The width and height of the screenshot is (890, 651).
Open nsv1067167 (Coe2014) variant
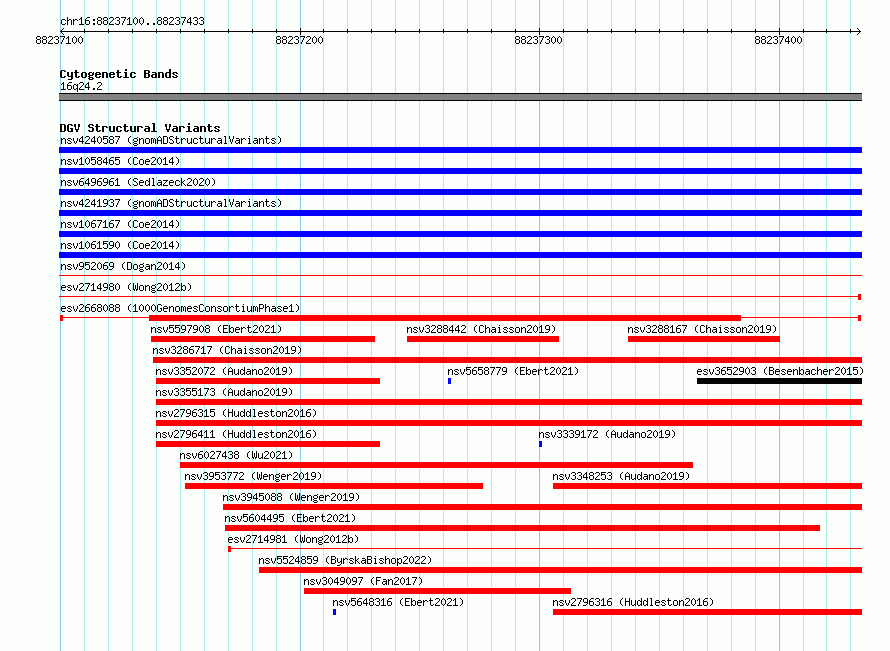coord(120,224)
